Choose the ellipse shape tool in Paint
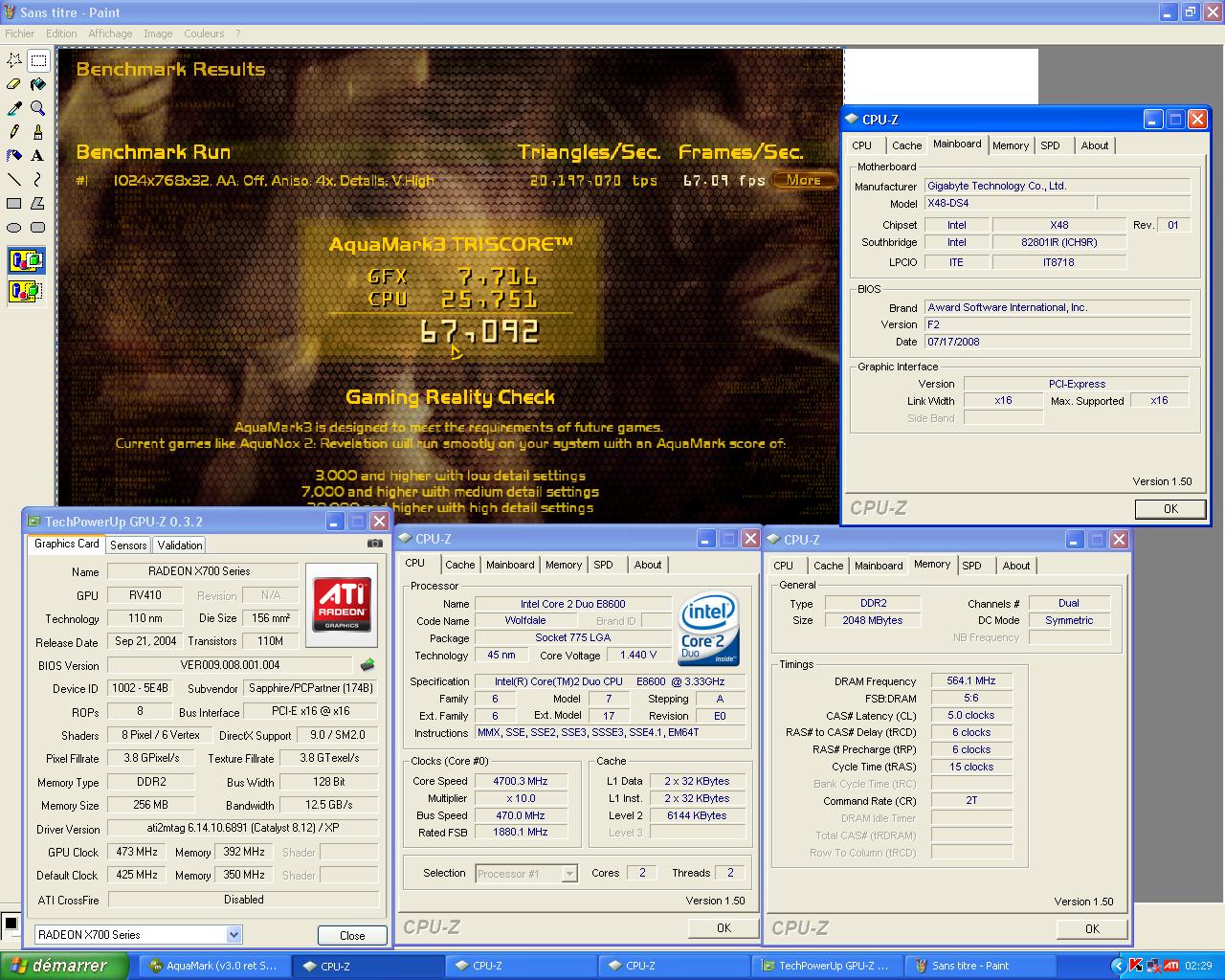The width and height of the screenshot is (1225, 980). coord(14,227)
